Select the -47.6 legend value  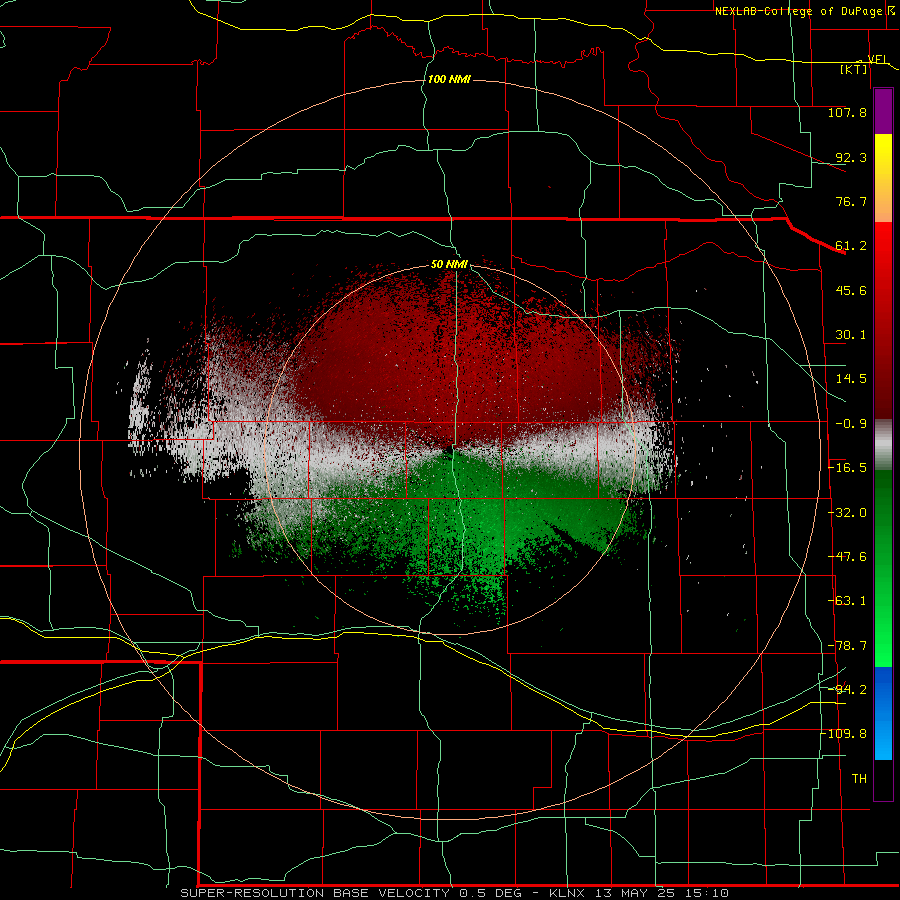(847, 557)
